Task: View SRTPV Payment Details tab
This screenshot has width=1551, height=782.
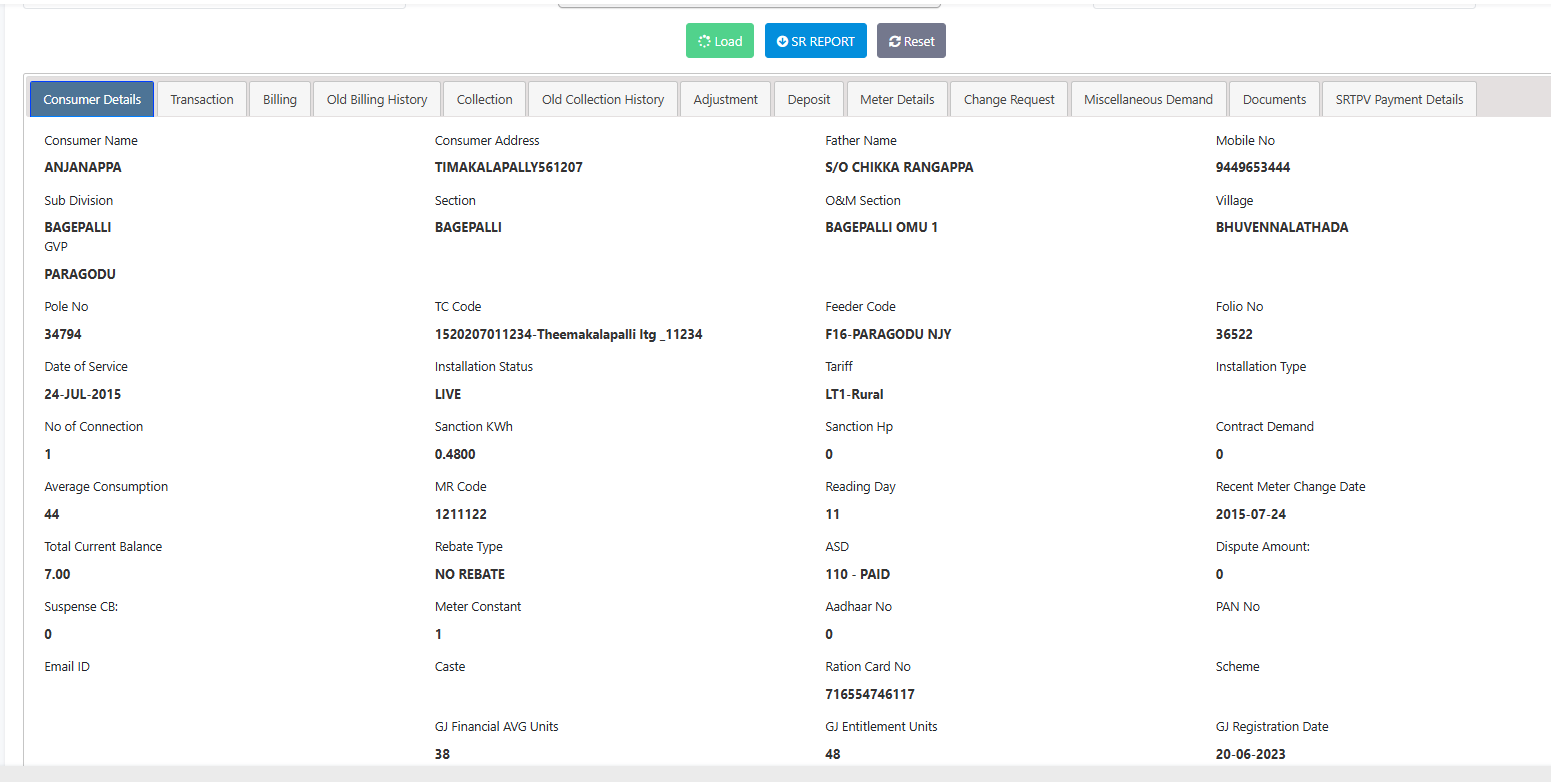Action: click(1399, 99)
